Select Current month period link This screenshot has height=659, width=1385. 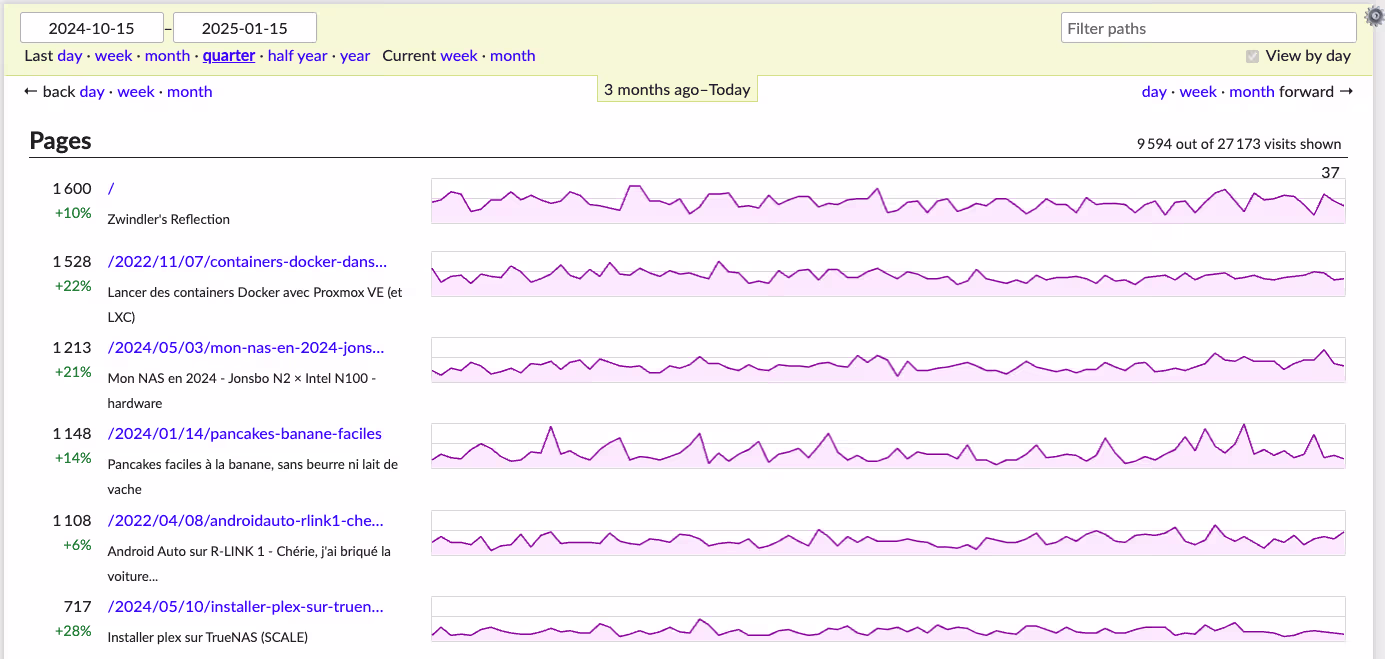[x=513, y=56]
